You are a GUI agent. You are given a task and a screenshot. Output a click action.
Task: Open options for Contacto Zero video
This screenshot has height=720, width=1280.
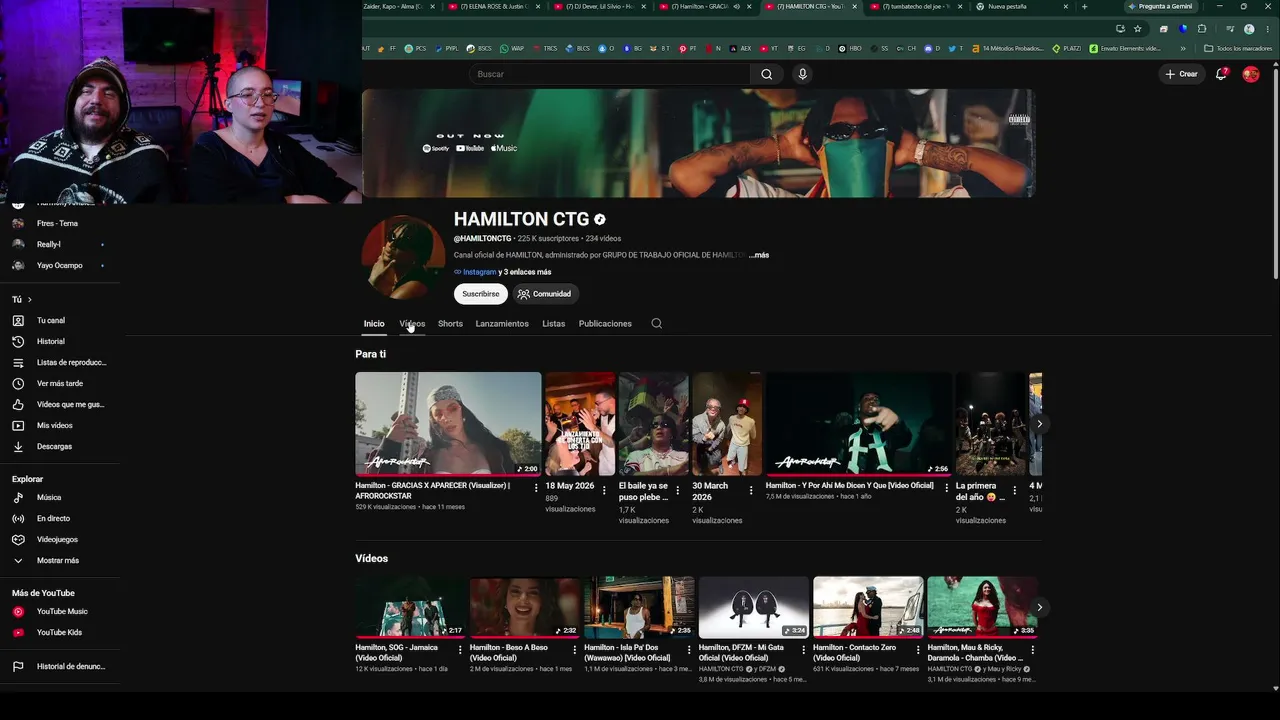918,650
